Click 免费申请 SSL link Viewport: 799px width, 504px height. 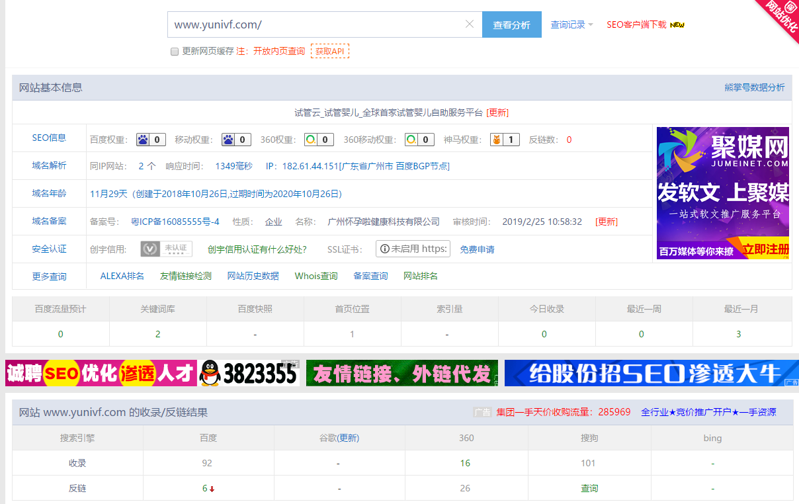coord(477,249)
